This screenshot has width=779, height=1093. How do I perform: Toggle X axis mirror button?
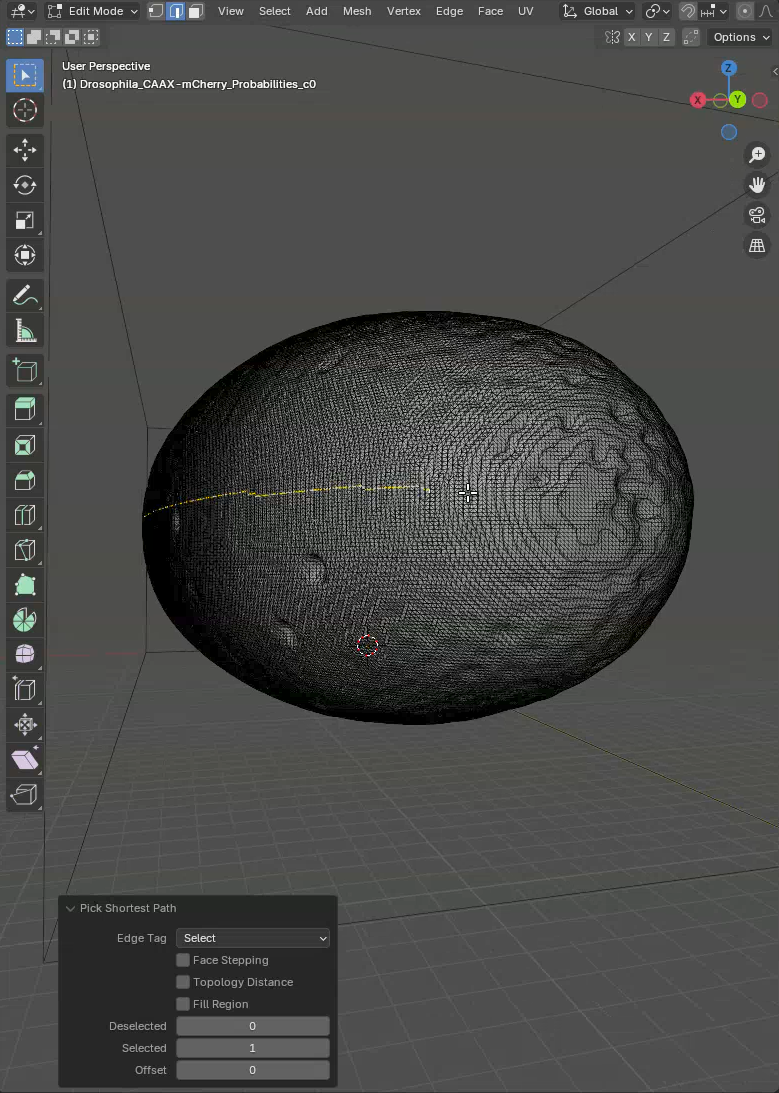tap(631, 37)
